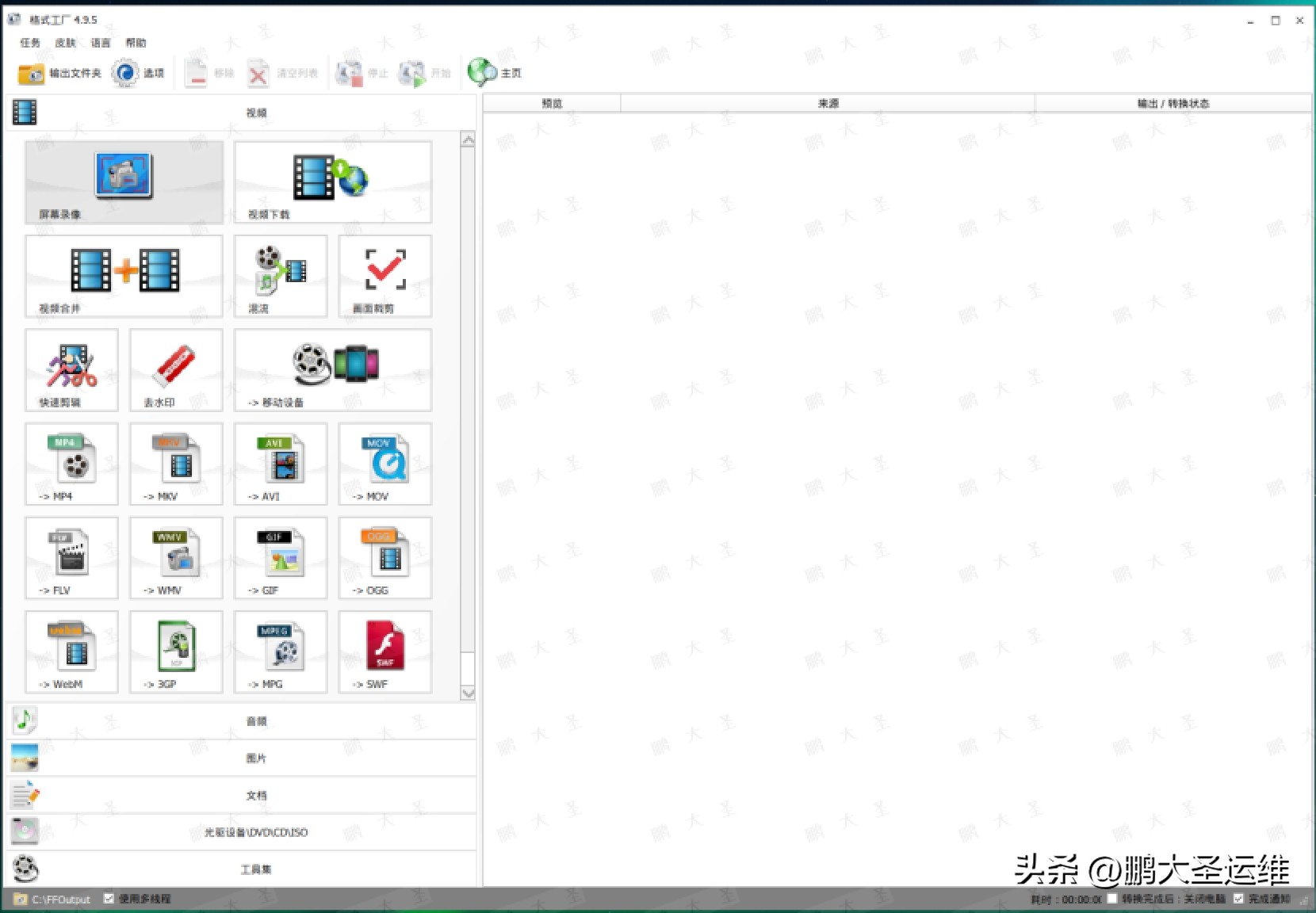Click the 开始 start conversion button
The image size is (1316, 913).
[x=425, y=73]
